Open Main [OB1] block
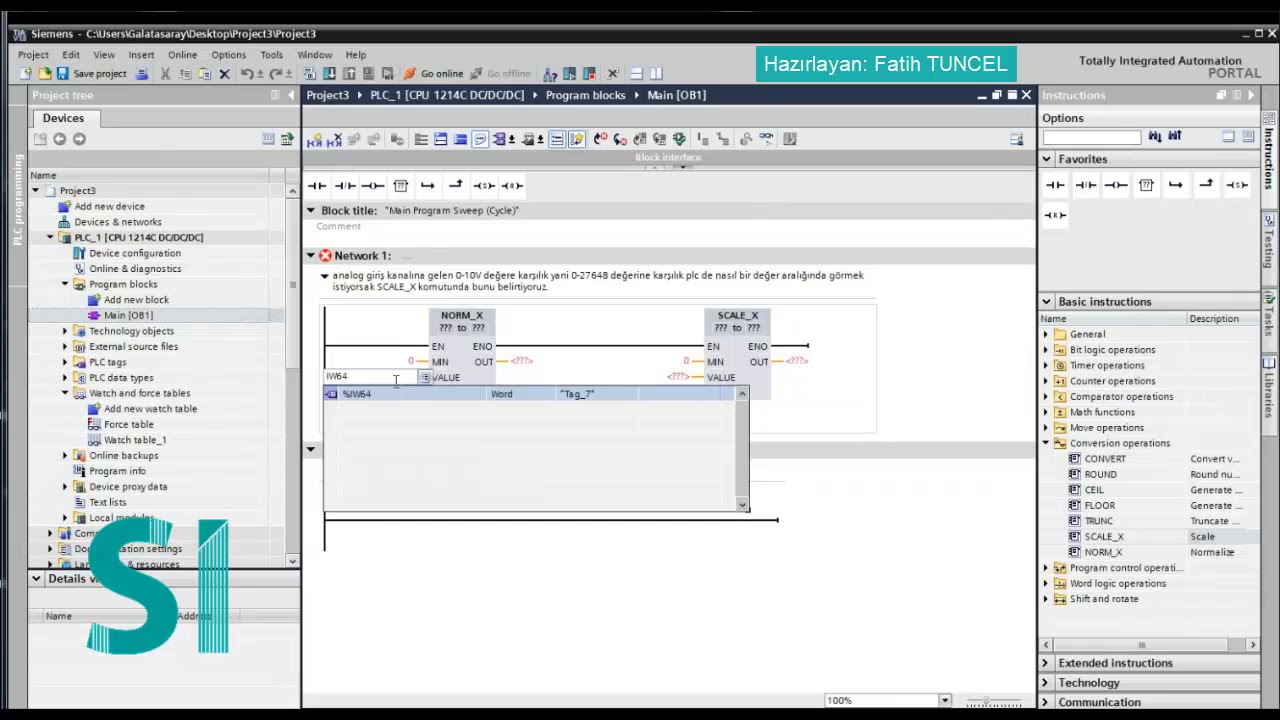Screen dimensions: 1280x720 (x=128, y=315)
